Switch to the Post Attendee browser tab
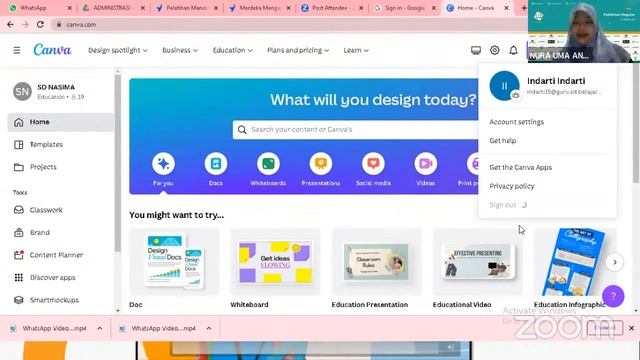The image size is (640, 360). coord(331,8)
